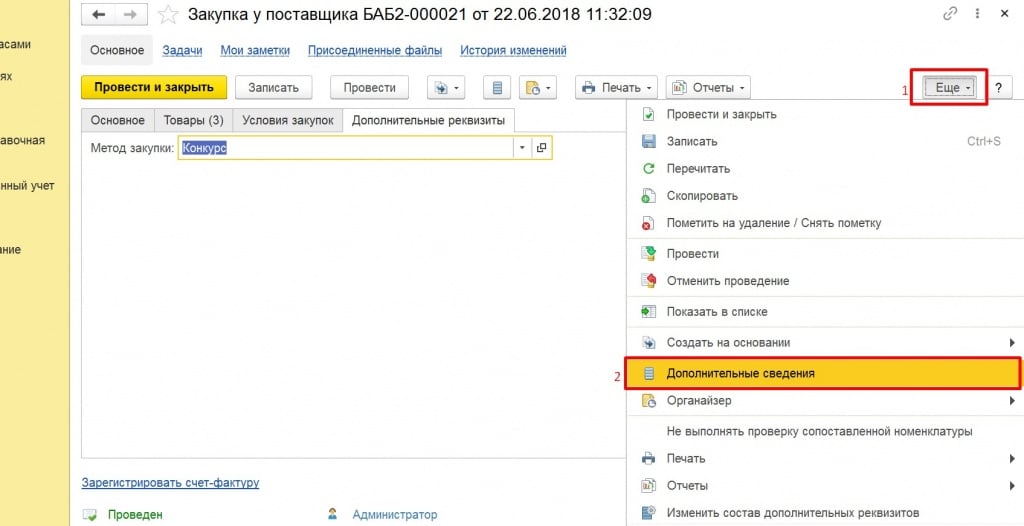
Task: Open the Отчеты dropdown button
Action: point(708,88)
